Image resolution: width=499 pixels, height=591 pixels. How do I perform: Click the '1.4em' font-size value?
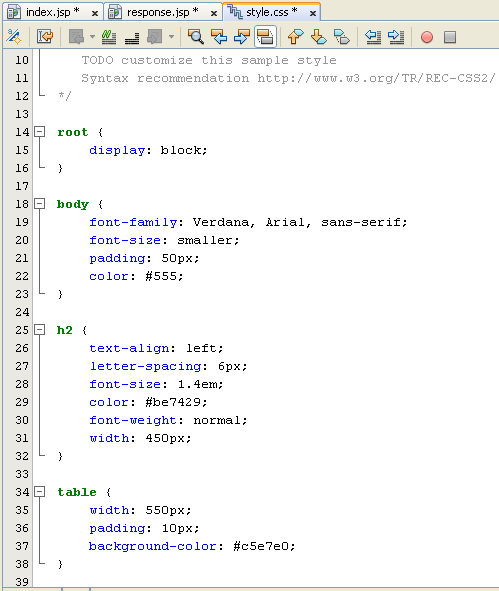coord(197,384)
